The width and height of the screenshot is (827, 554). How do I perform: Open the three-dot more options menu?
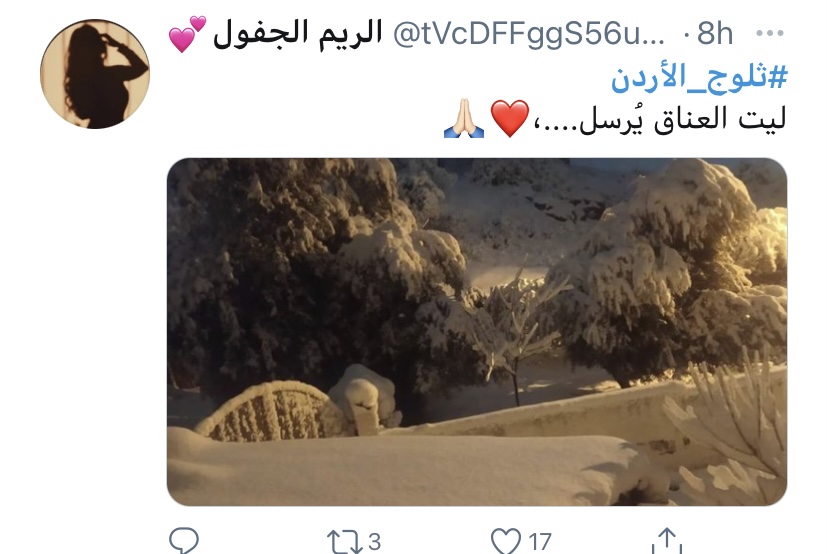point(770,33)
